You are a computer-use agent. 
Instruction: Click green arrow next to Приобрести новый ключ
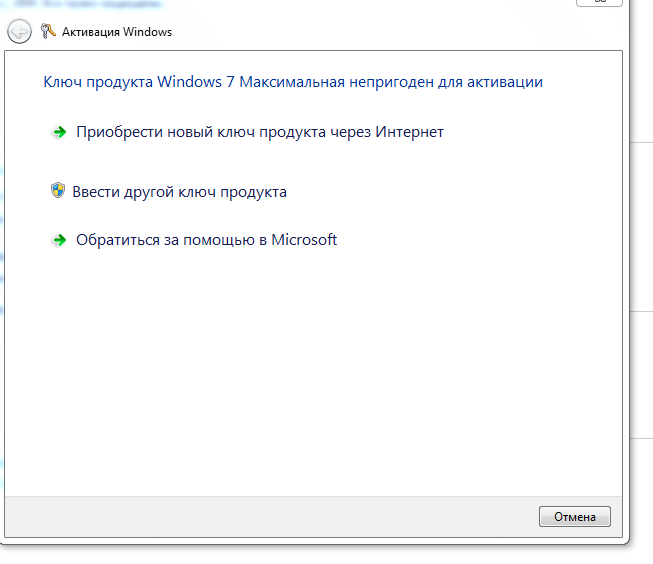point(60,132)
